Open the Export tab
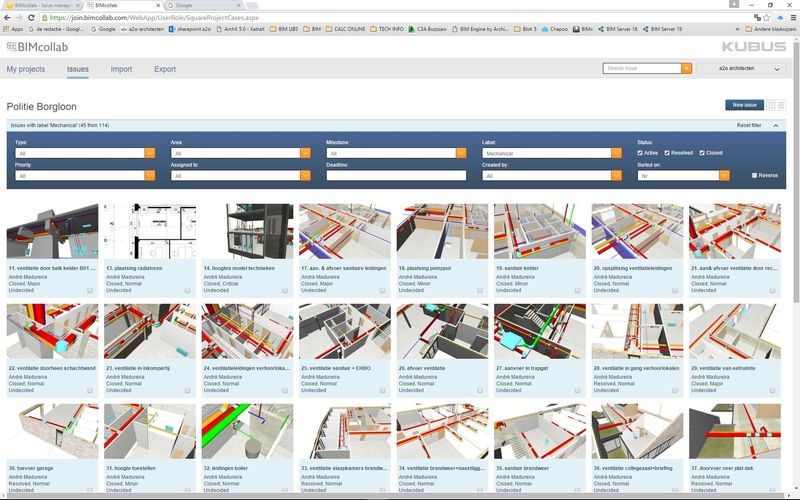This screenshot has width=800, height=500. [x=165, y=70]
